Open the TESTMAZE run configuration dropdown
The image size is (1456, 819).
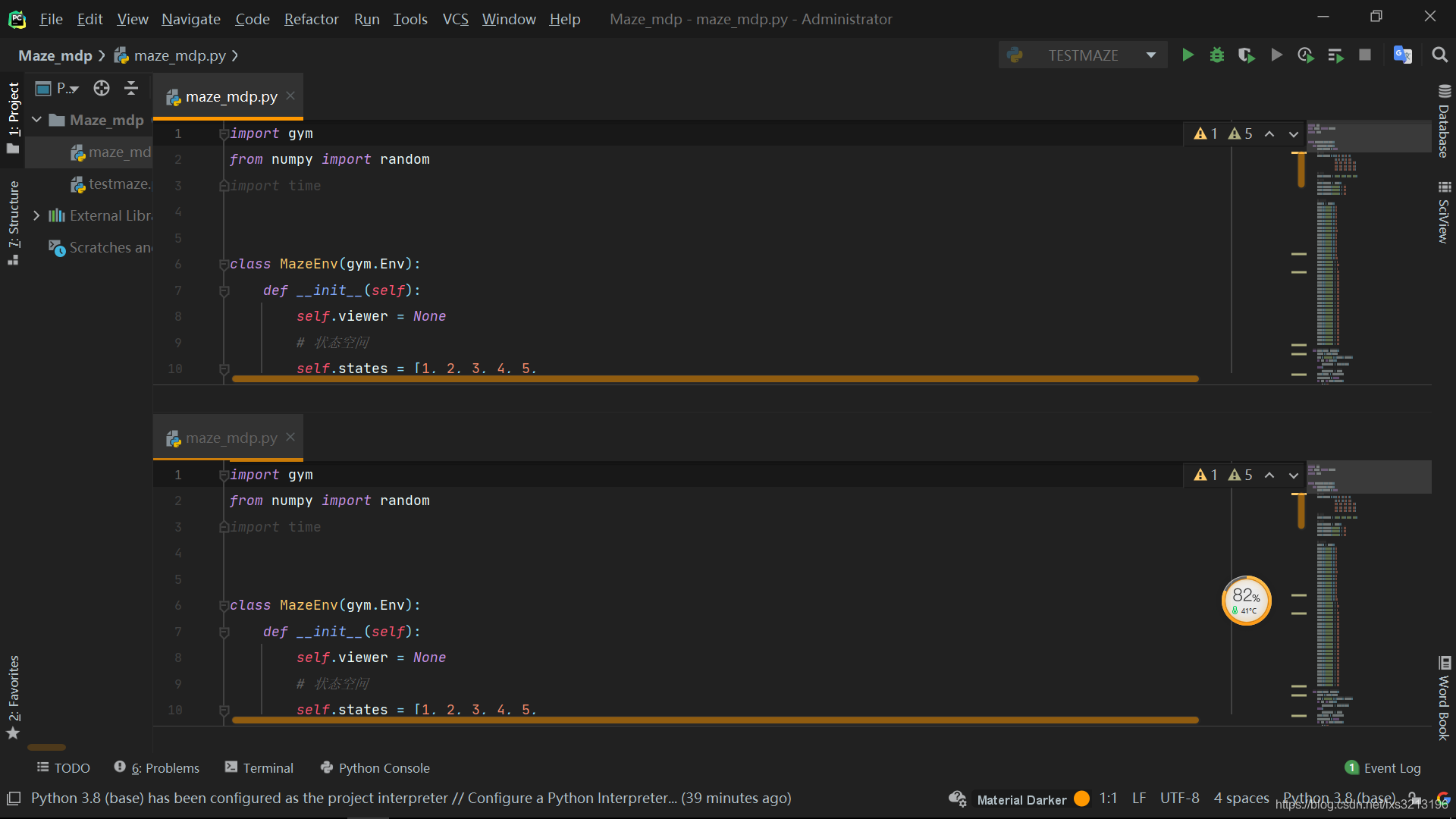[x=1150, y=55]
